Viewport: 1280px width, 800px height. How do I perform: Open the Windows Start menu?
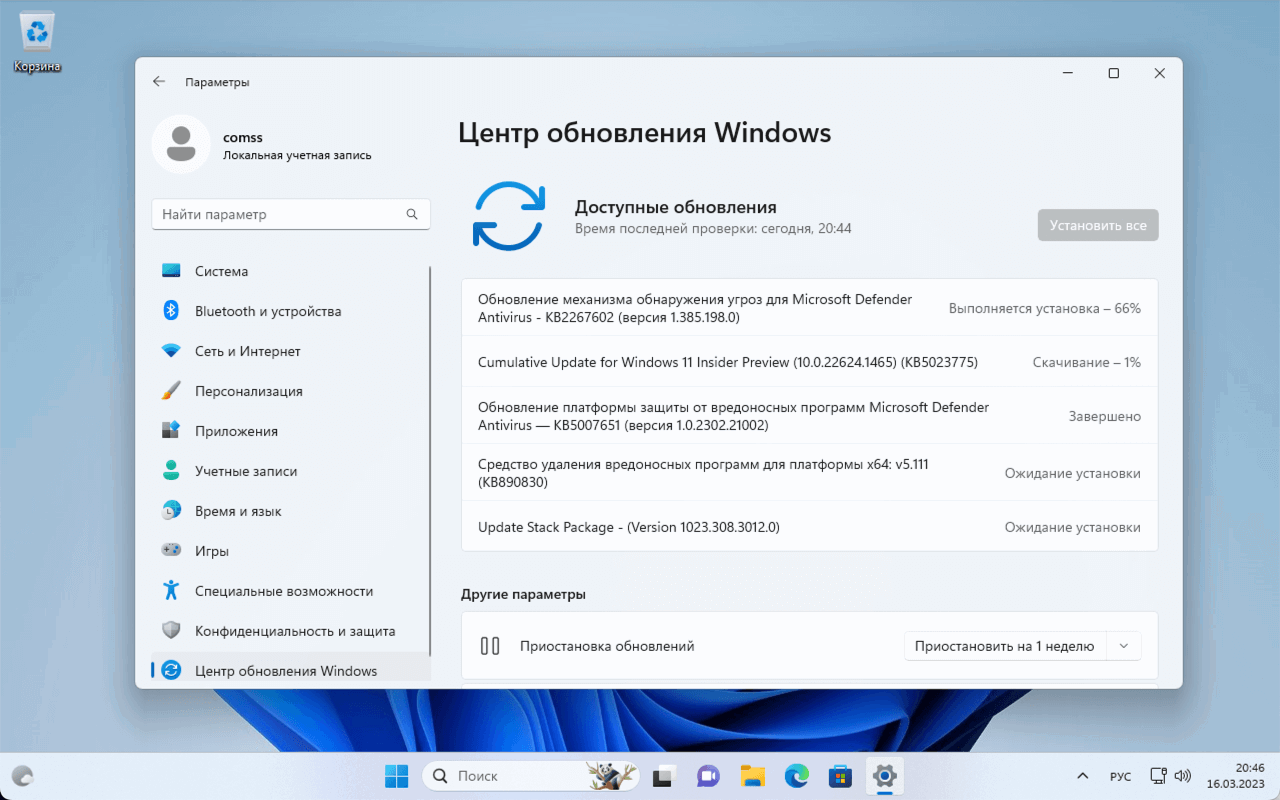tap(397, 776)
